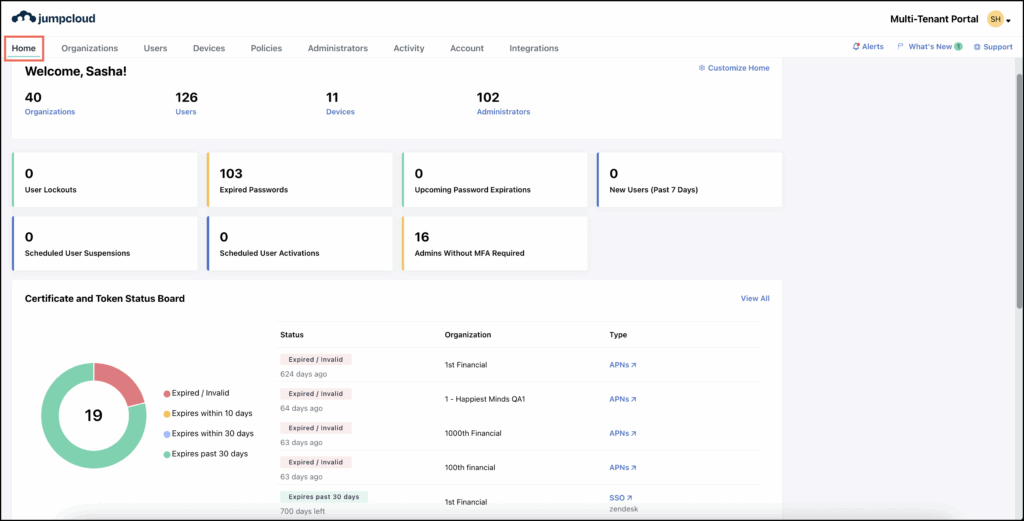The height and width of the screenshot is (521, 1024).
Task: Go to the Devices tab
Action: [x=209, y=48]
